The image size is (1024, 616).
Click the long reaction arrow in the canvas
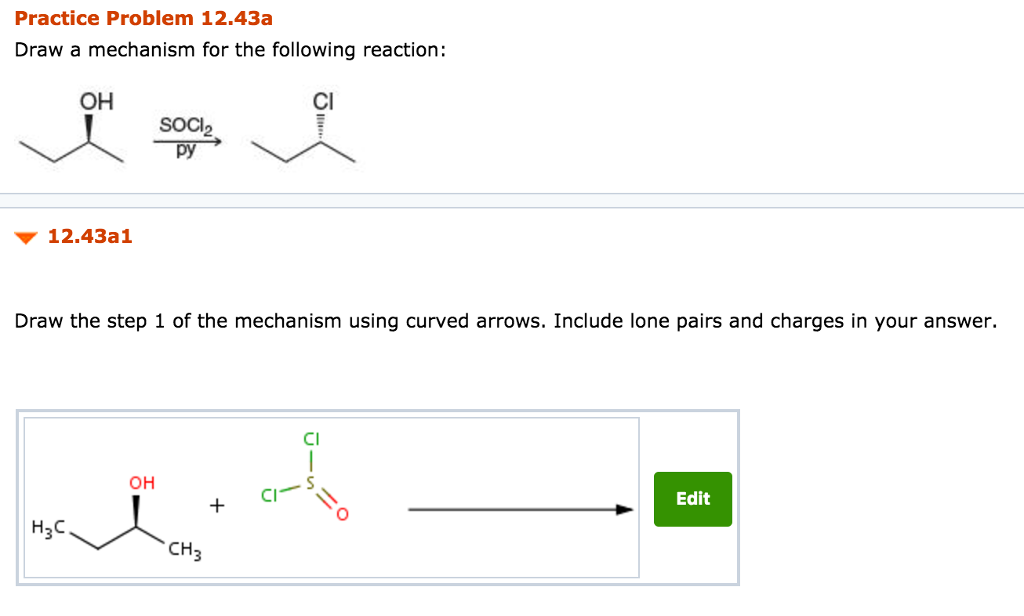(x=520, y=510)
